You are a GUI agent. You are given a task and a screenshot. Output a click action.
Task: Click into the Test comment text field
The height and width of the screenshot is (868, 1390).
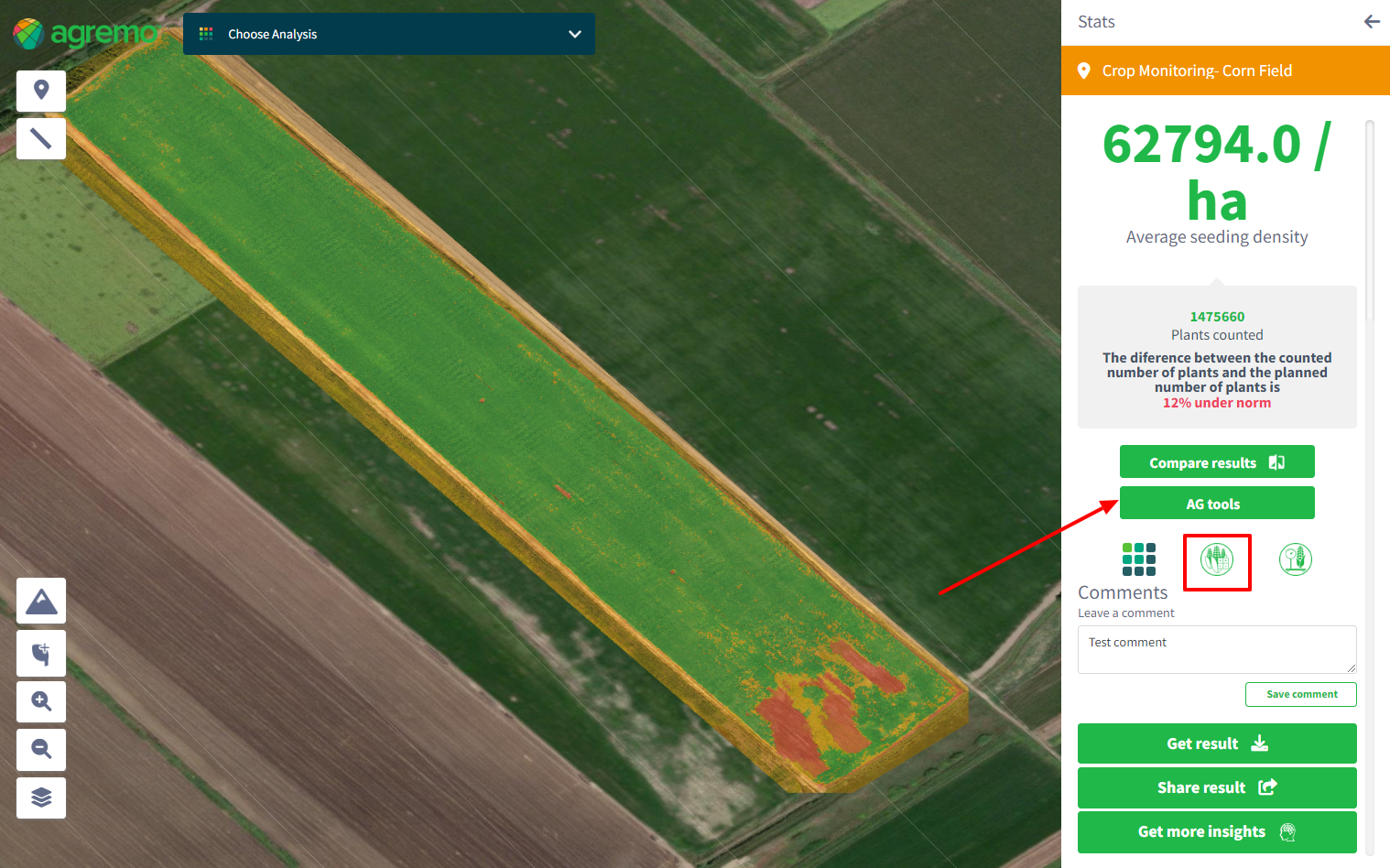pyautogui.click(x=1216, y=649)
